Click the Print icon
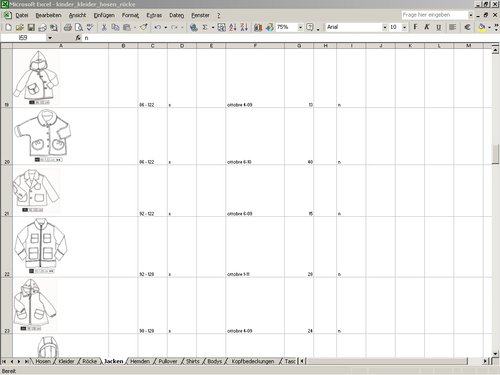 68,27
